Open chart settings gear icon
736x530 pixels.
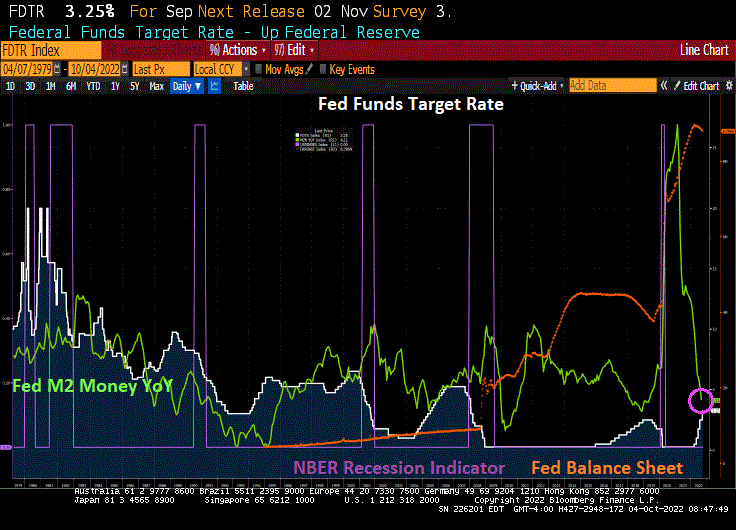727,86
